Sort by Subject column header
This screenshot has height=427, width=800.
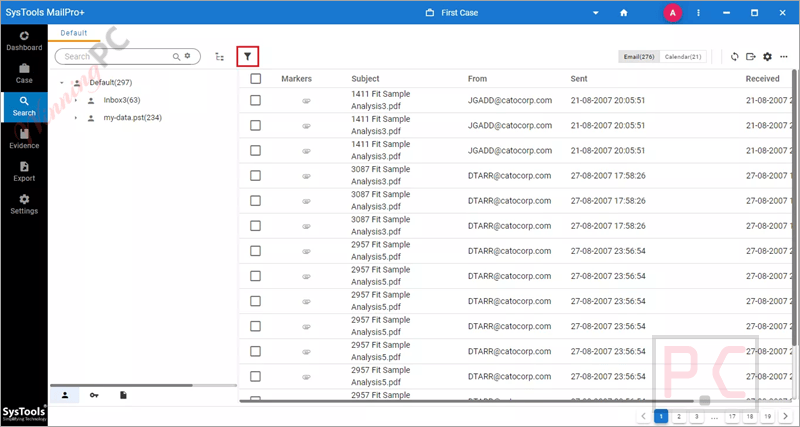[365, 79]
